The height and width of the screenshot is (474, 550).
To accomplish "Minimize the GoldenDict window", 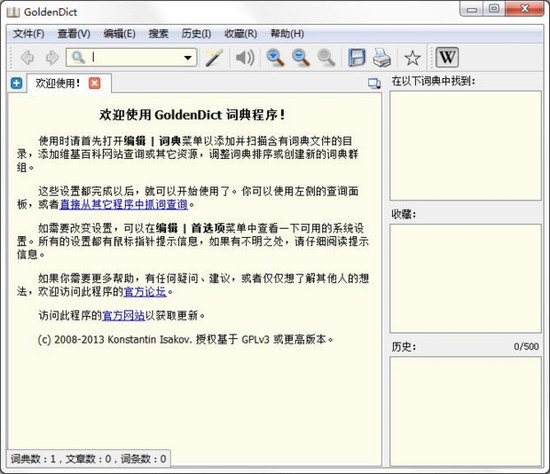I will (x=472, y=9).
